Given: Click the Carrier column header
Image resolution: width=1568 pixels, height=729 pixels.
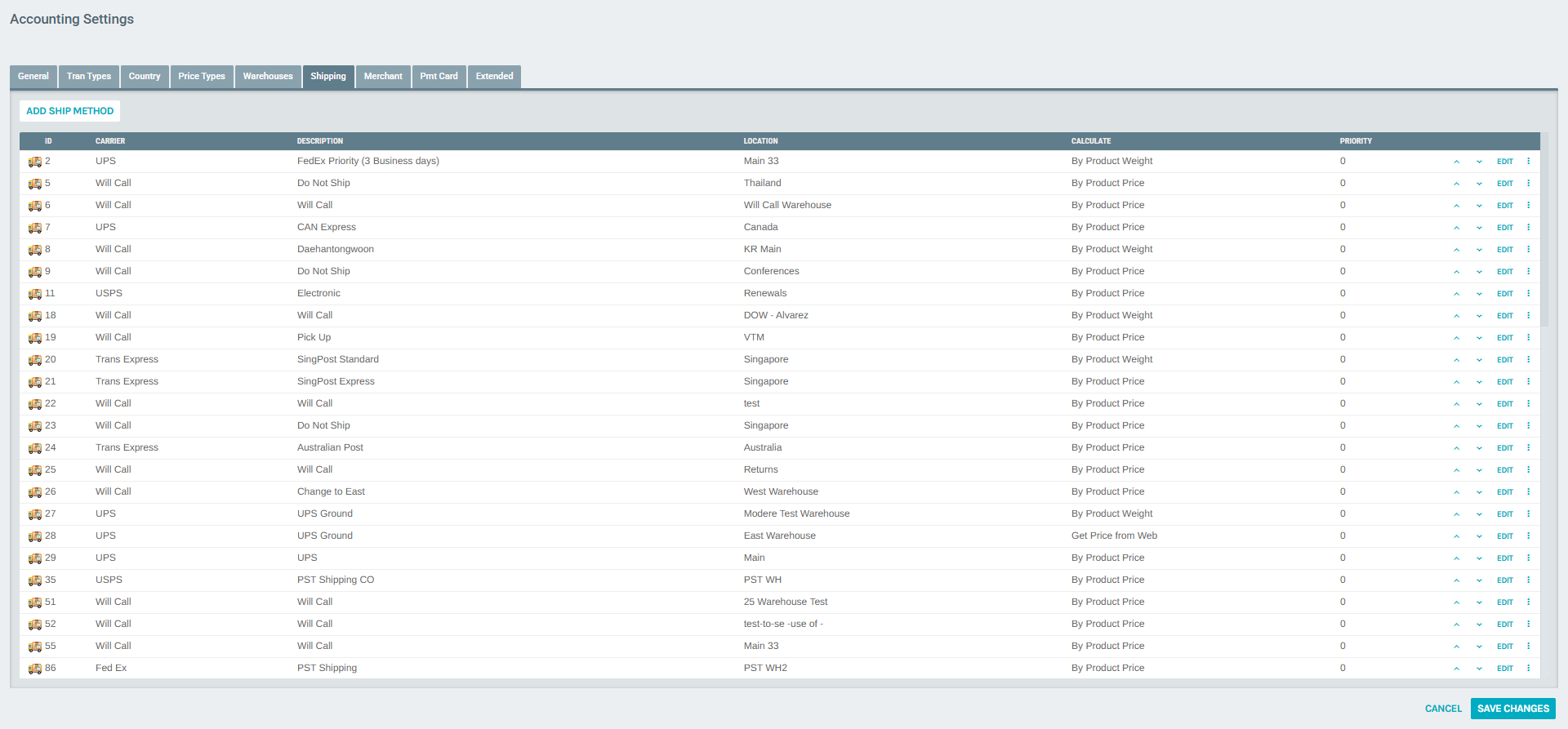Looking at the screenshot, I should tap(110, 141).
